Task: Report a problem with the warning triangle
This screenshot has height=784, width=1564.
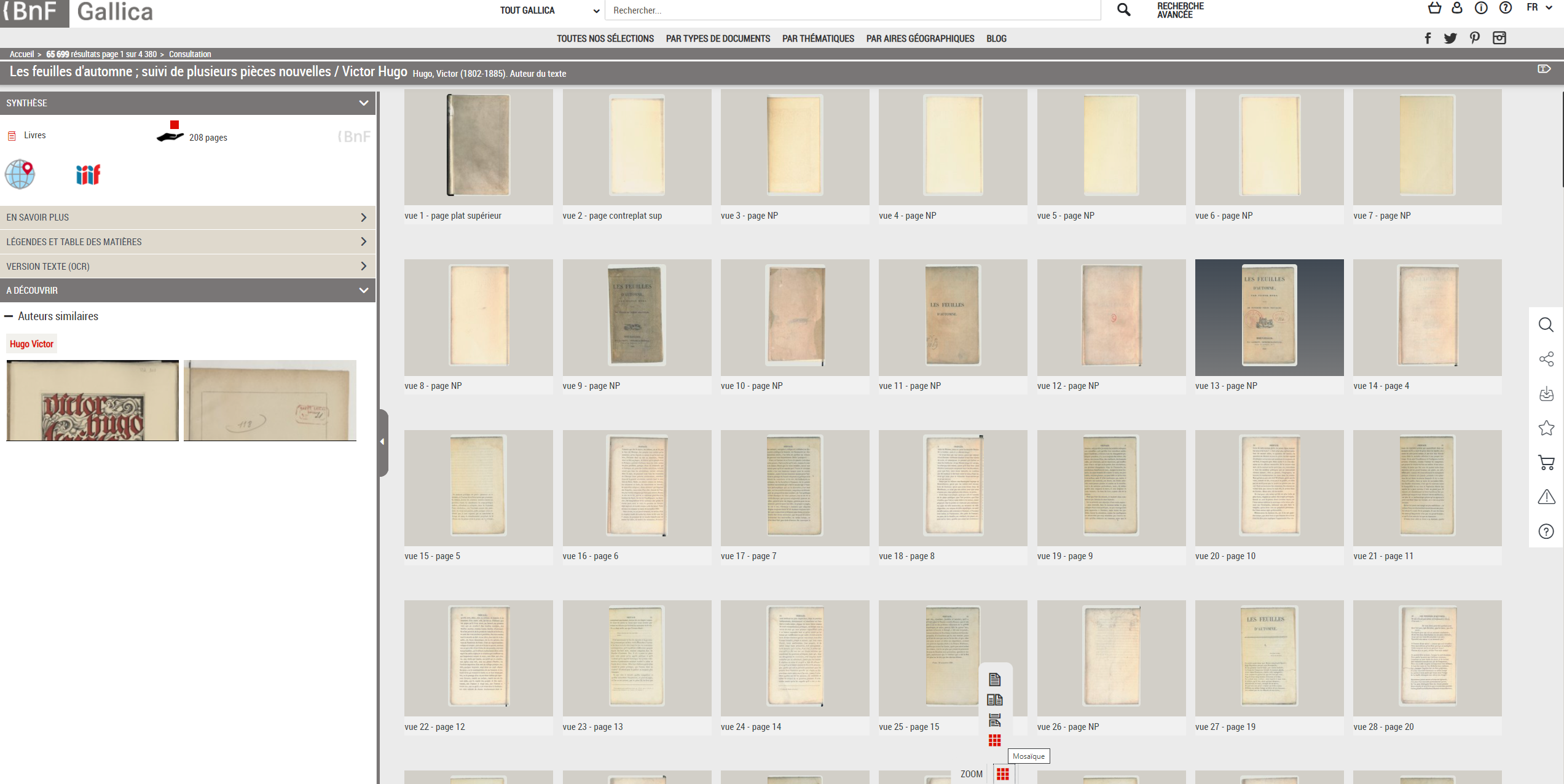Action: point(1546,496)
